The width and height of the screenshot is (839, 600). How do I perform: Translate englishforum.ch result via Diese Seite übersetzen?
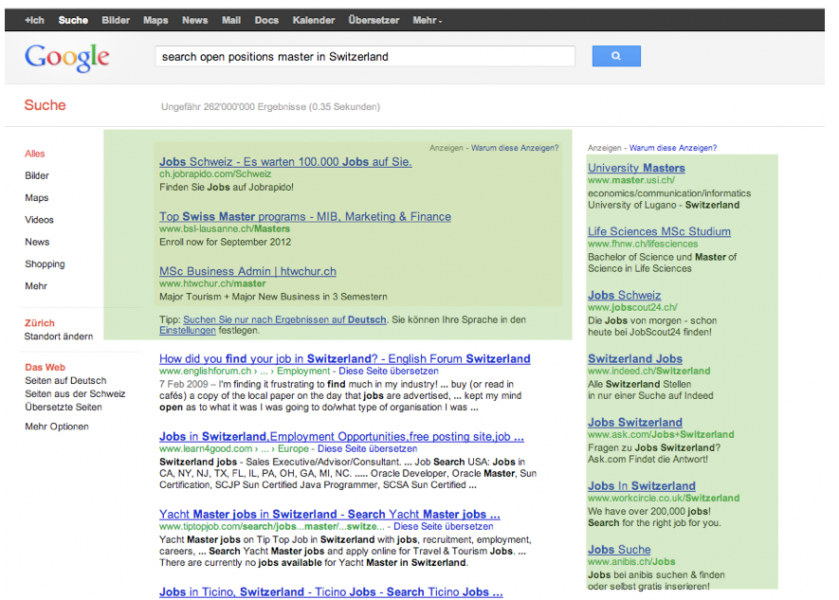pos(388,371)
